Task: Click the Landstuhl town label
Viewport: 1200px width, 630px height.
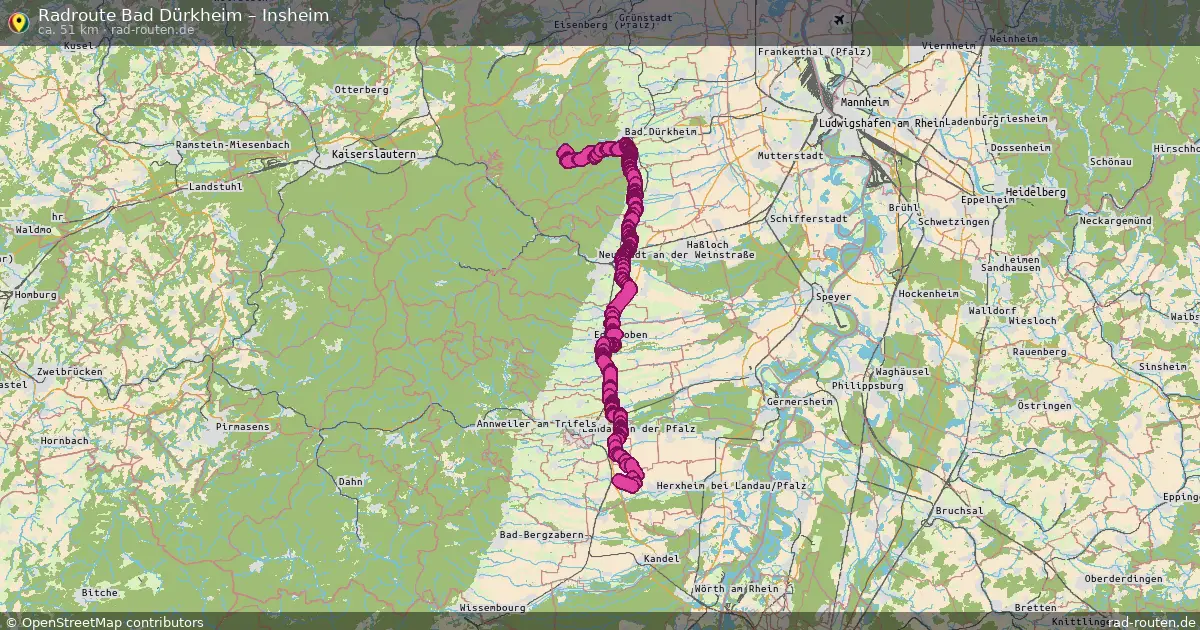Action: pyautogui.click(x=215, y=187)
